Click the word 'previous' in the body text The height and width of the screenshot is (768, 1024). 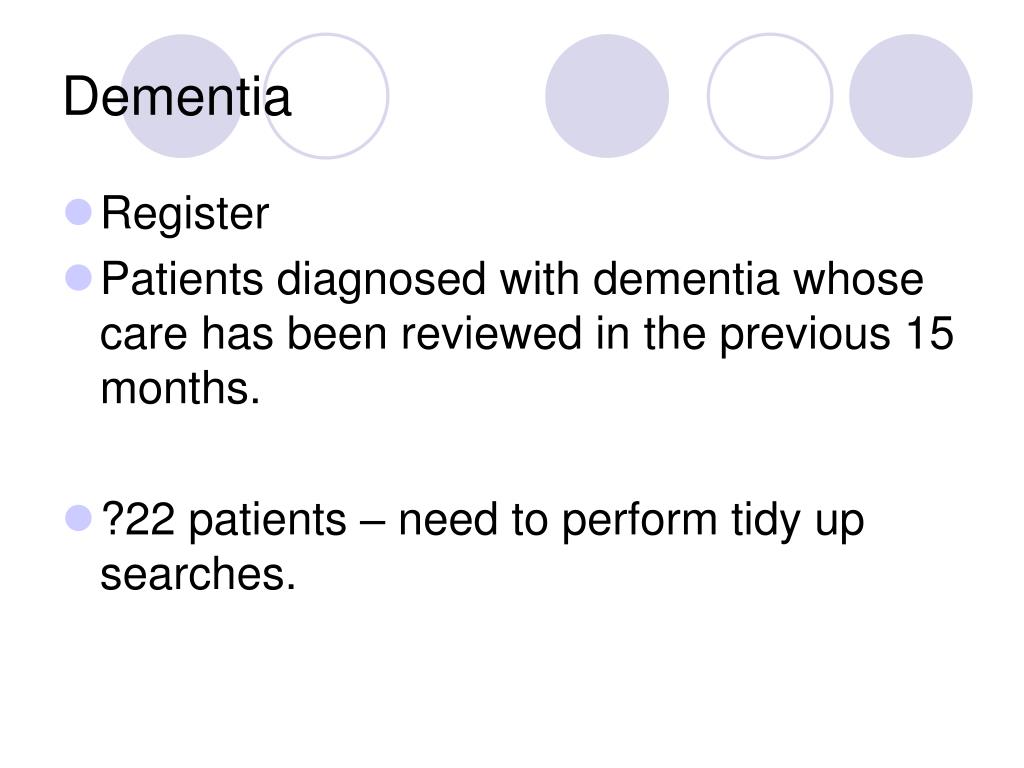click(805, 335)
